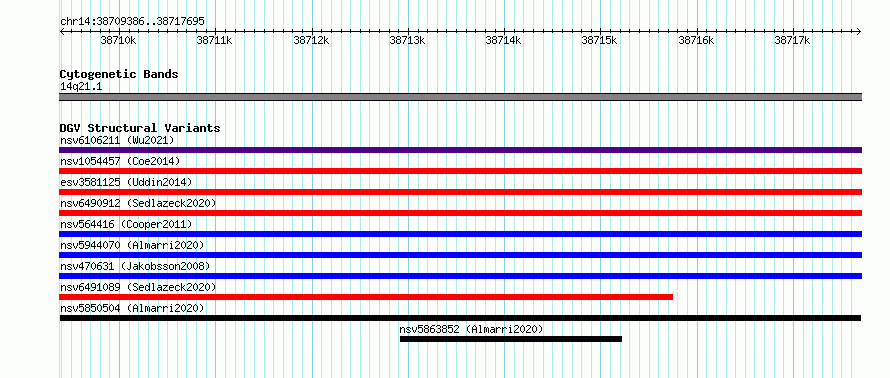Click the nsv5863852 (Almarri2020) label
This screenshot has width=890, height=378.
coord(471,329)
